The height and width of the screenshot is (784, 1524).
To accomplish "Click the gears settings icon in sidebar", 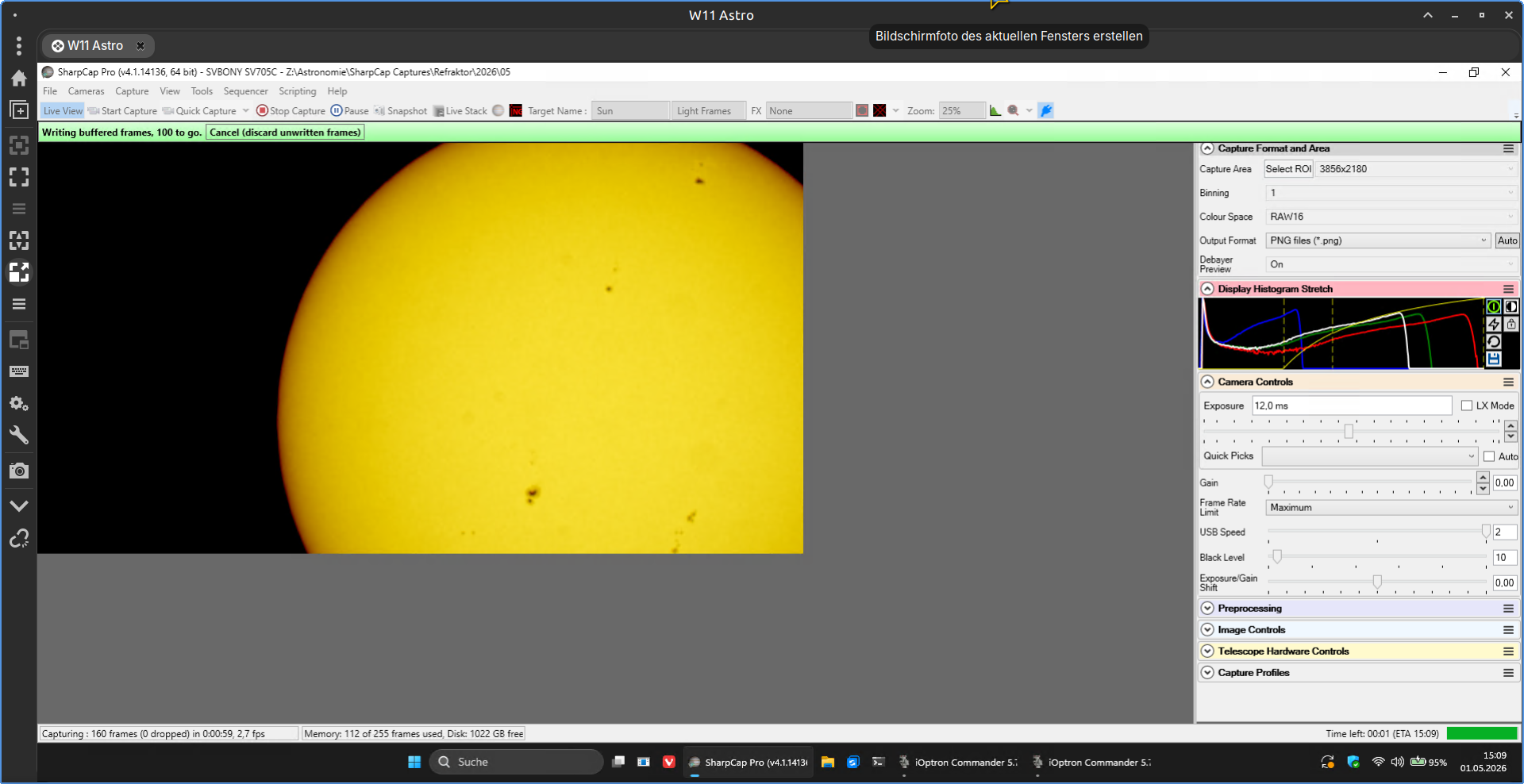I will pyautogui.click(x=19, y=403).
